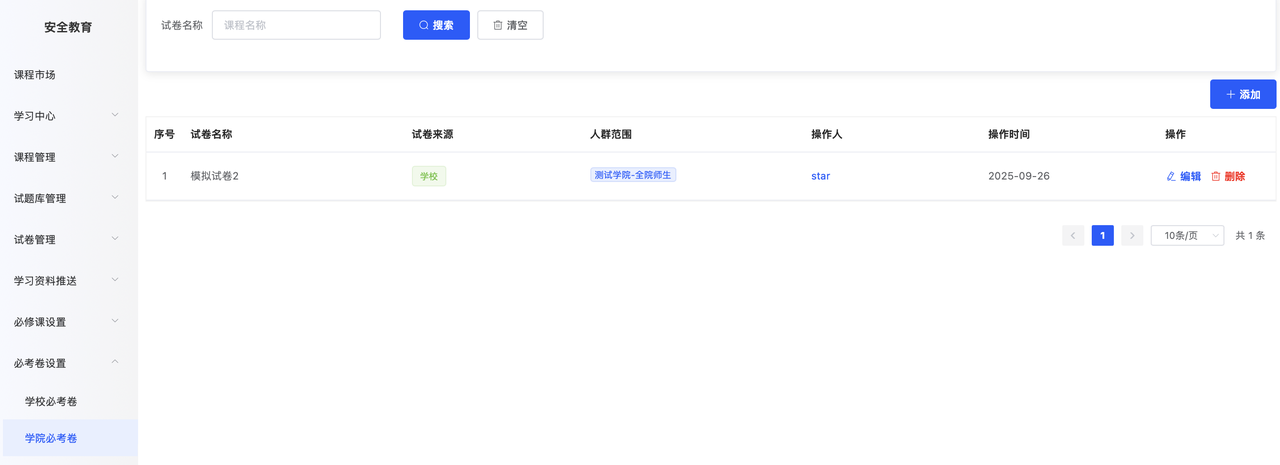Collapse the 必考卷设置 sidebar menu

[68, 363]
